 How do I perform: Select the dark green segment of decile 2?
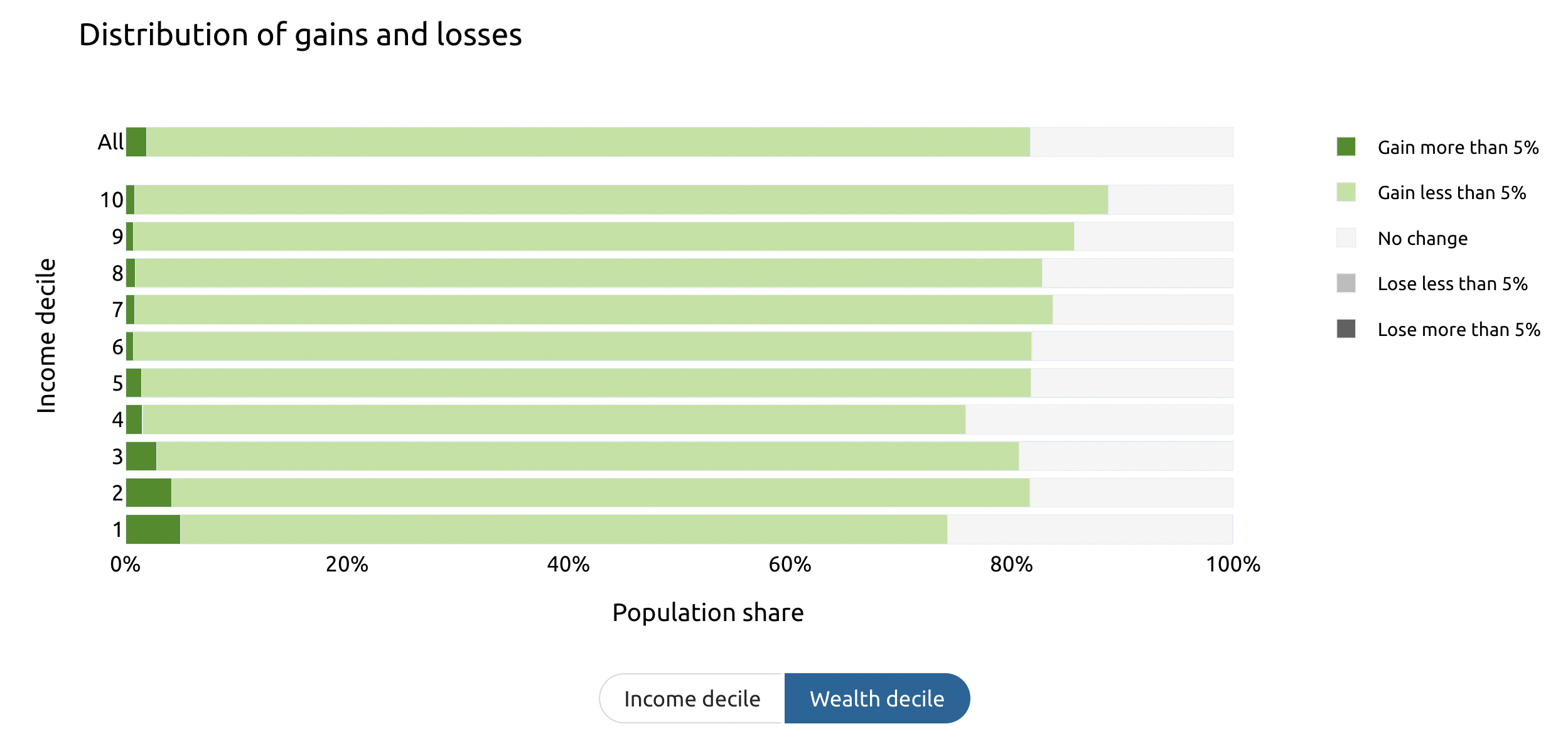pos(148,494)
